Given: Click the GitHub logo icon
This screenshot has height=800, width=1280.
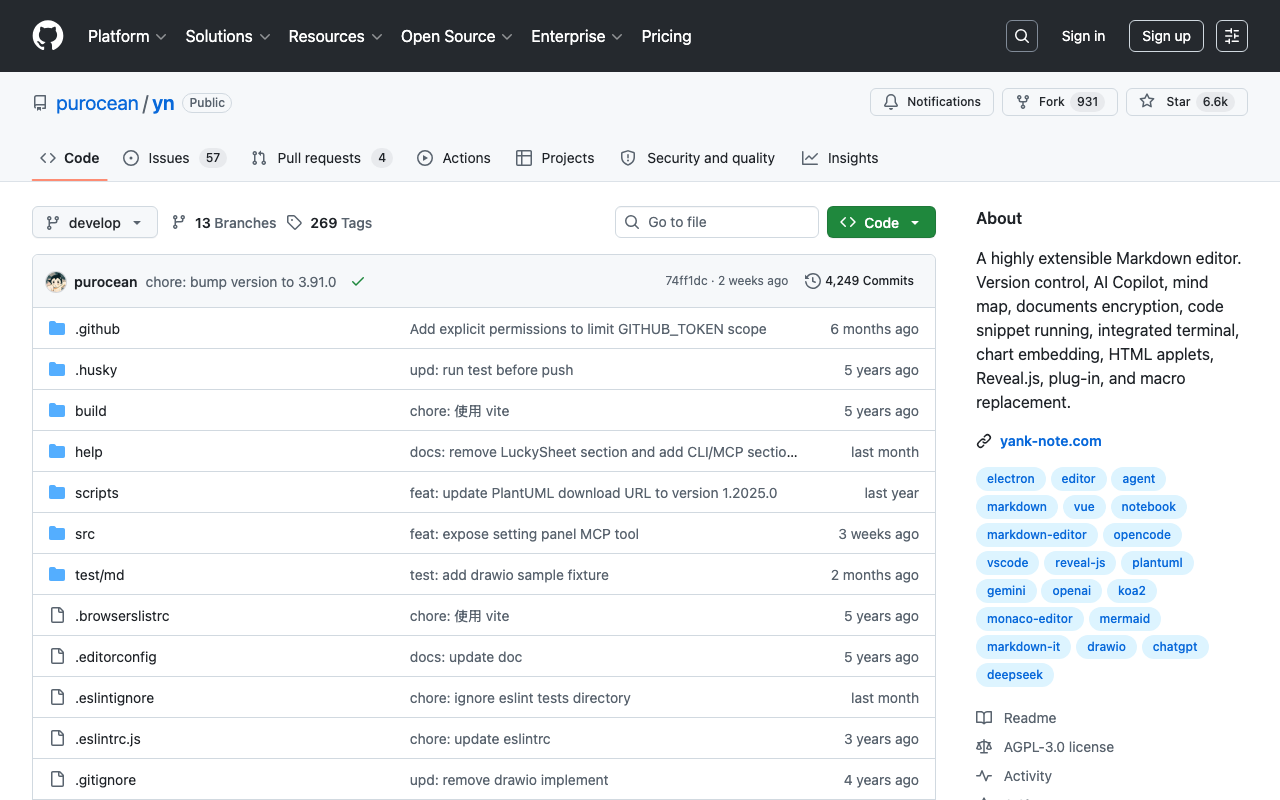Looking at the screenshot, I should tap(48, 36).
